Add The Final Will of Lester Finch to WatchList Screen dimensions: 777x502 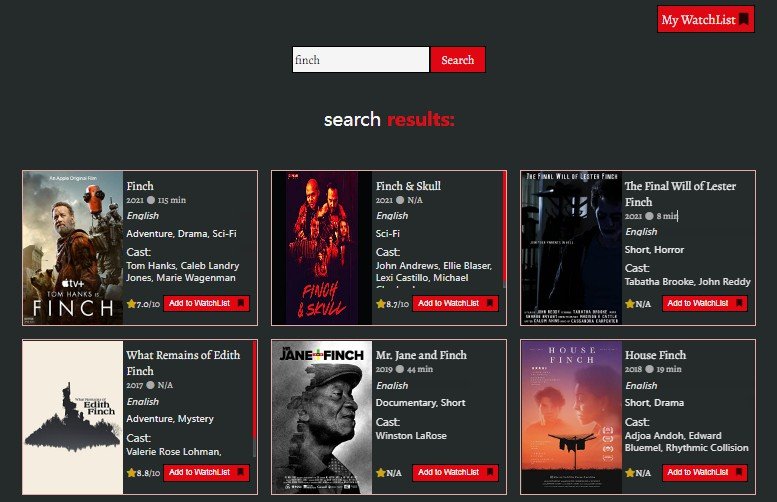pos(705,303)
